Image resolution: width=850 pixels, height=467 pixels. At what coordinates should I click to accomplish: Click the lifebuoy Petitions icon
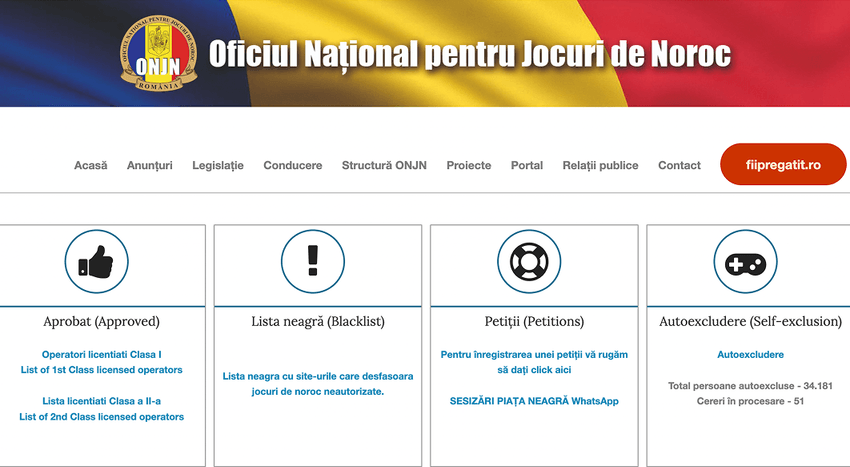(x=529, y=262)
